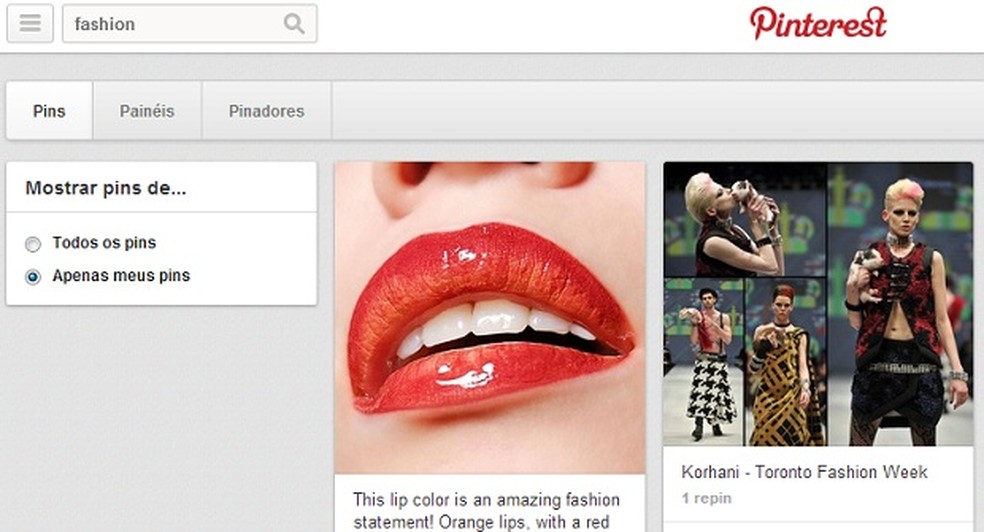Switch to the Pinadores tab
This screenshot has width=984, height=532.
click(267, 111)
